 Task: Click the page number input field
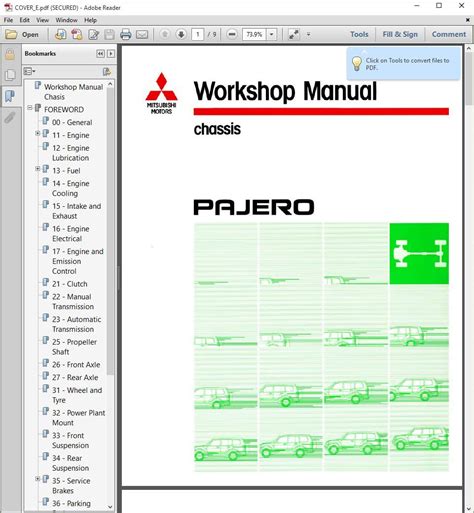(198, 34)
